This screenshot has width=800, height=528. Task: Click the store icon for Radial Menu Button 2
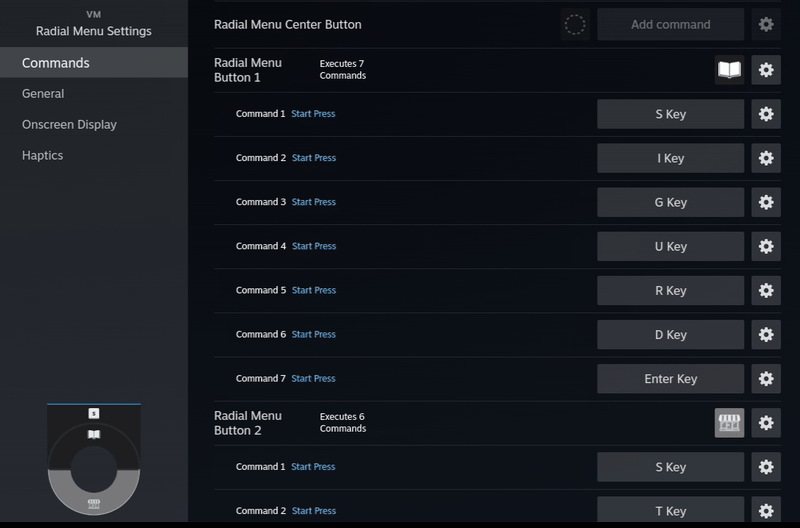pos(730,423)
